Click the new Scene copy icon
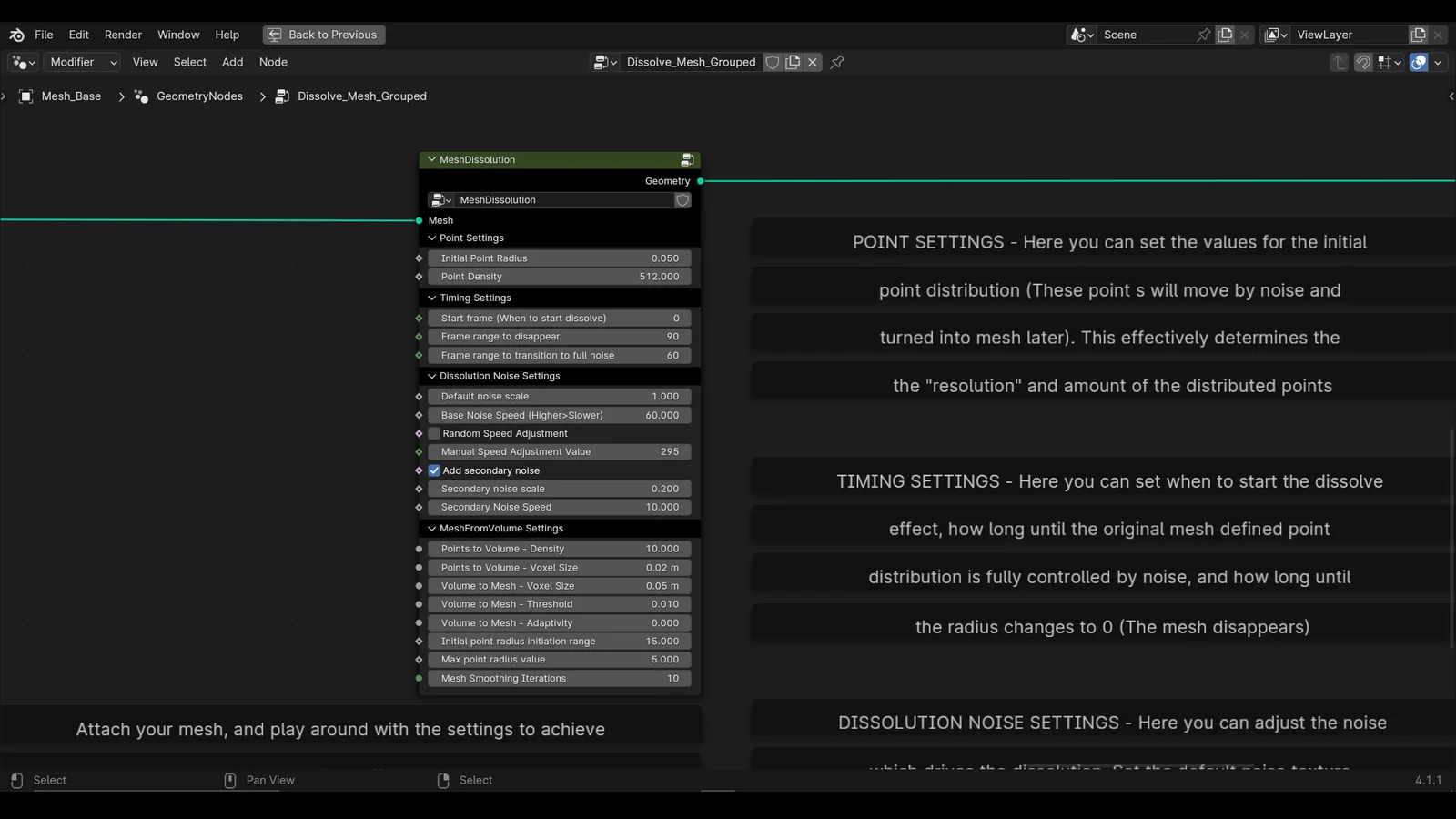The image size is (1456, 819). tap(1224, 35)
